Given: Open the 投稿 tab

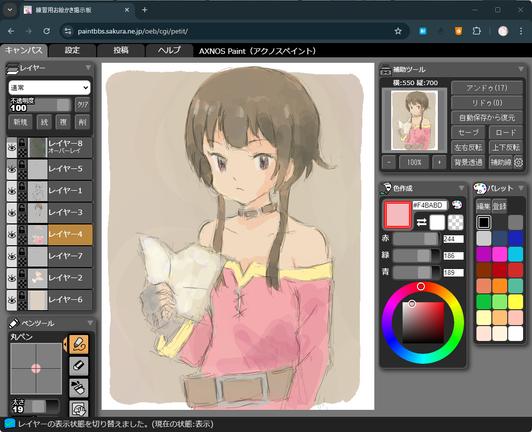Looking at the screenshot, I should pyautogui.click(x=121, y=51).
